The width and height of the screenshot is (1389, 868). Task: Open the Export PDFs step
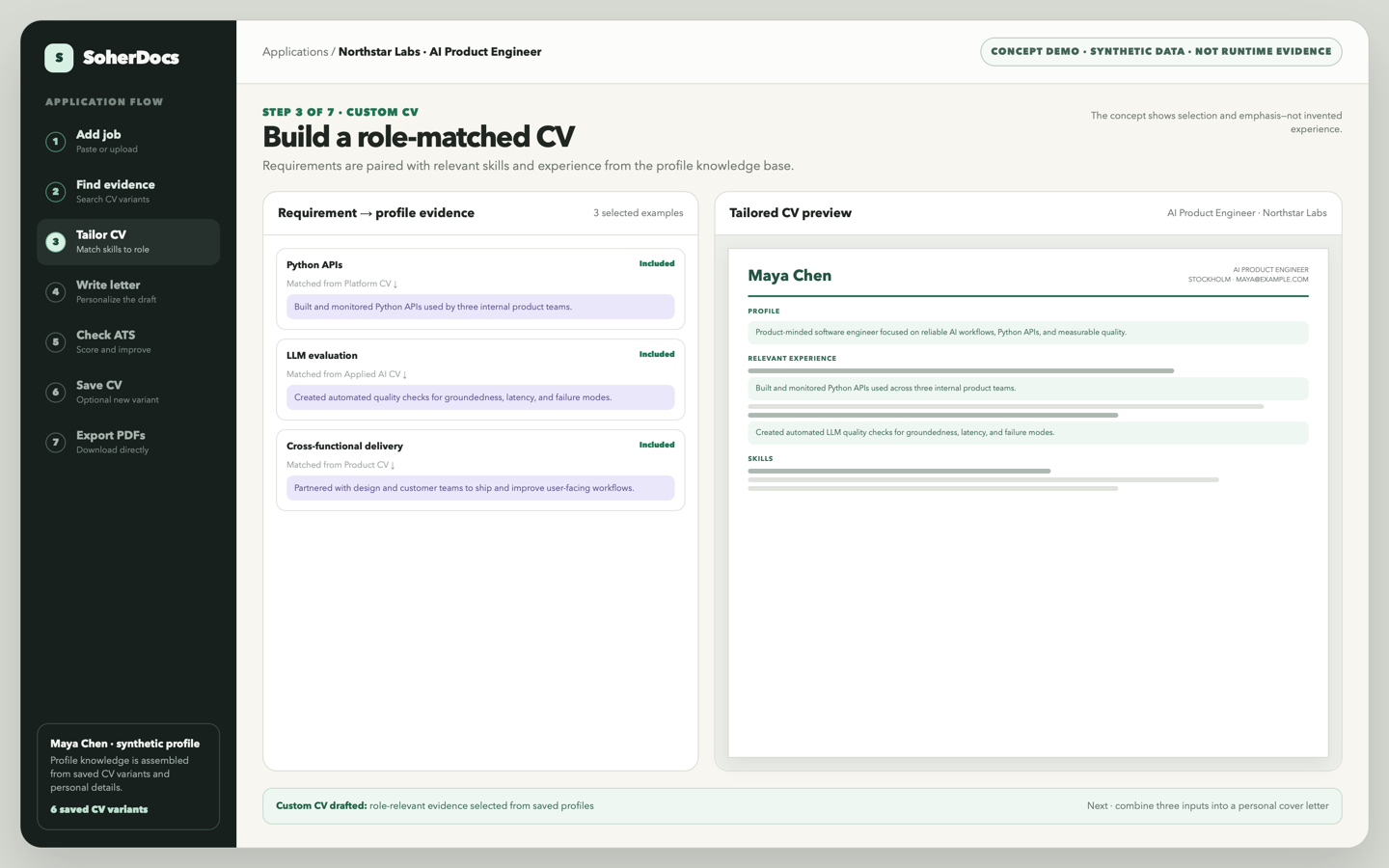tap(128, 443)
